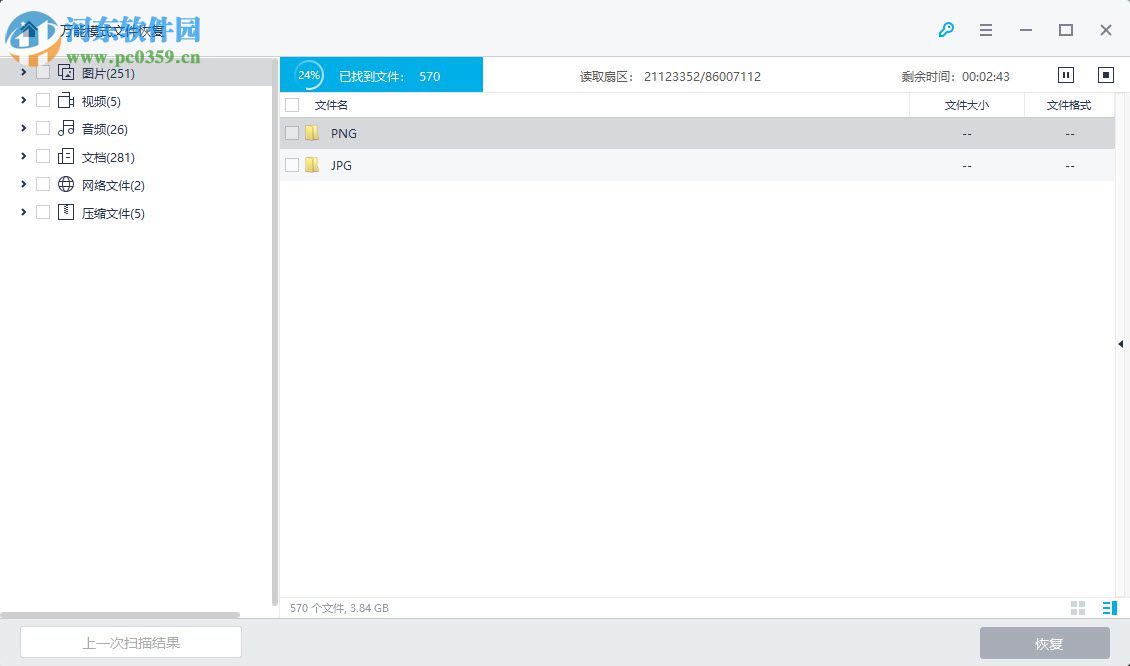Viewport: 1130px width, 666px height.
Task: Click the 恢复 recovery button
Action: pos(1046,643)
